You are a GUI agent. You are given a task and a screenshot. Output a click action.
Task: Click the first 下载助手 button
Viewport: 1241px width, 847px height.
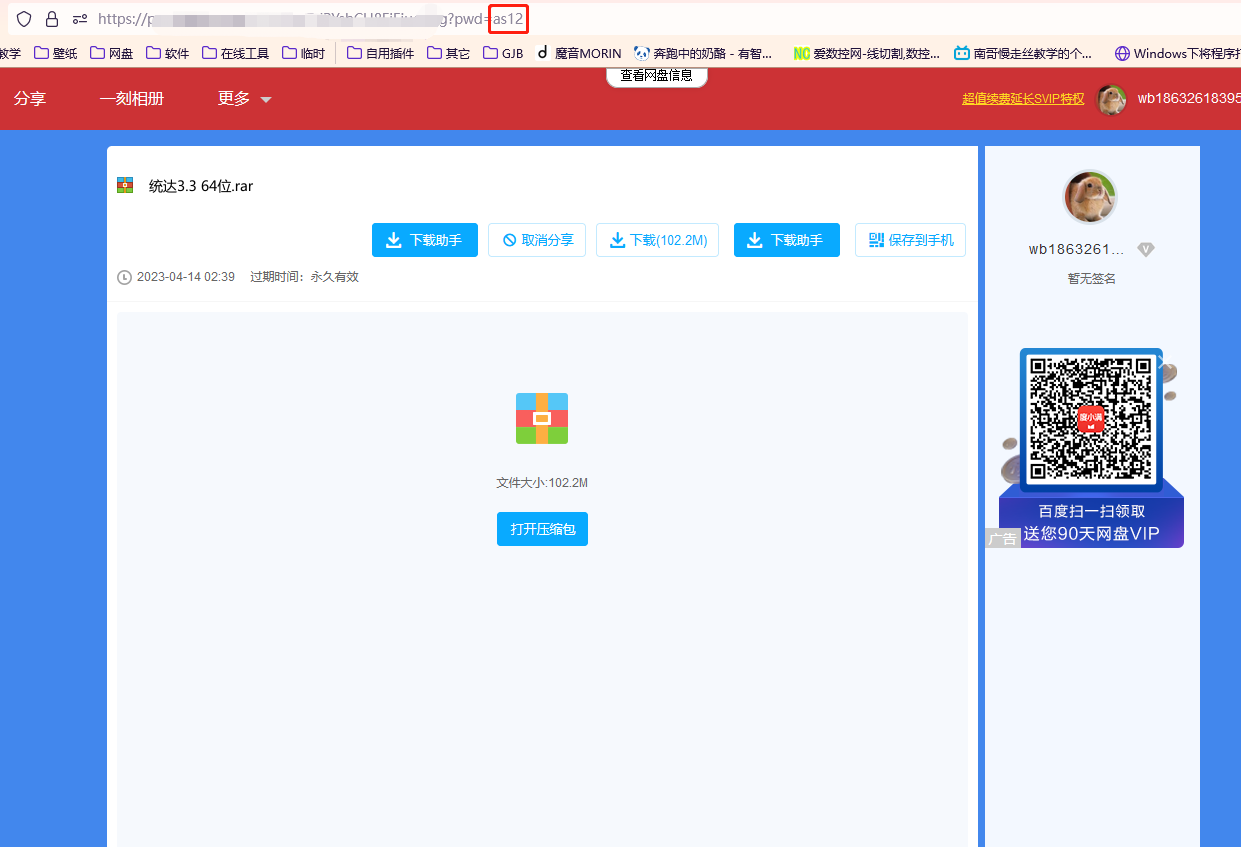[x=424, y=240]
